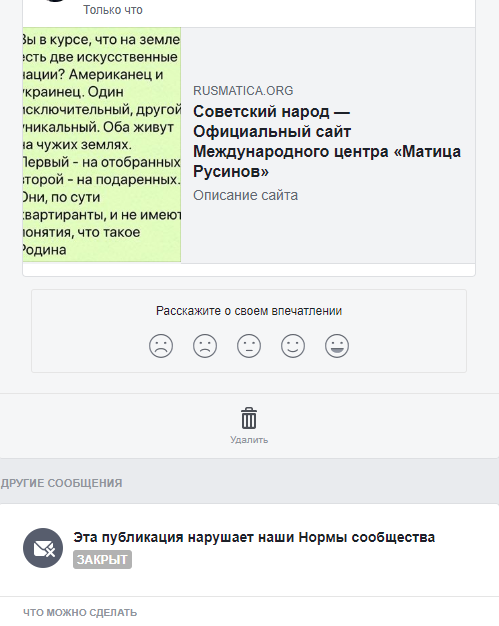Click empty gray area beneath 'Описание сайта'
This screenshot has height=626, width=499.
click(327, 234)
